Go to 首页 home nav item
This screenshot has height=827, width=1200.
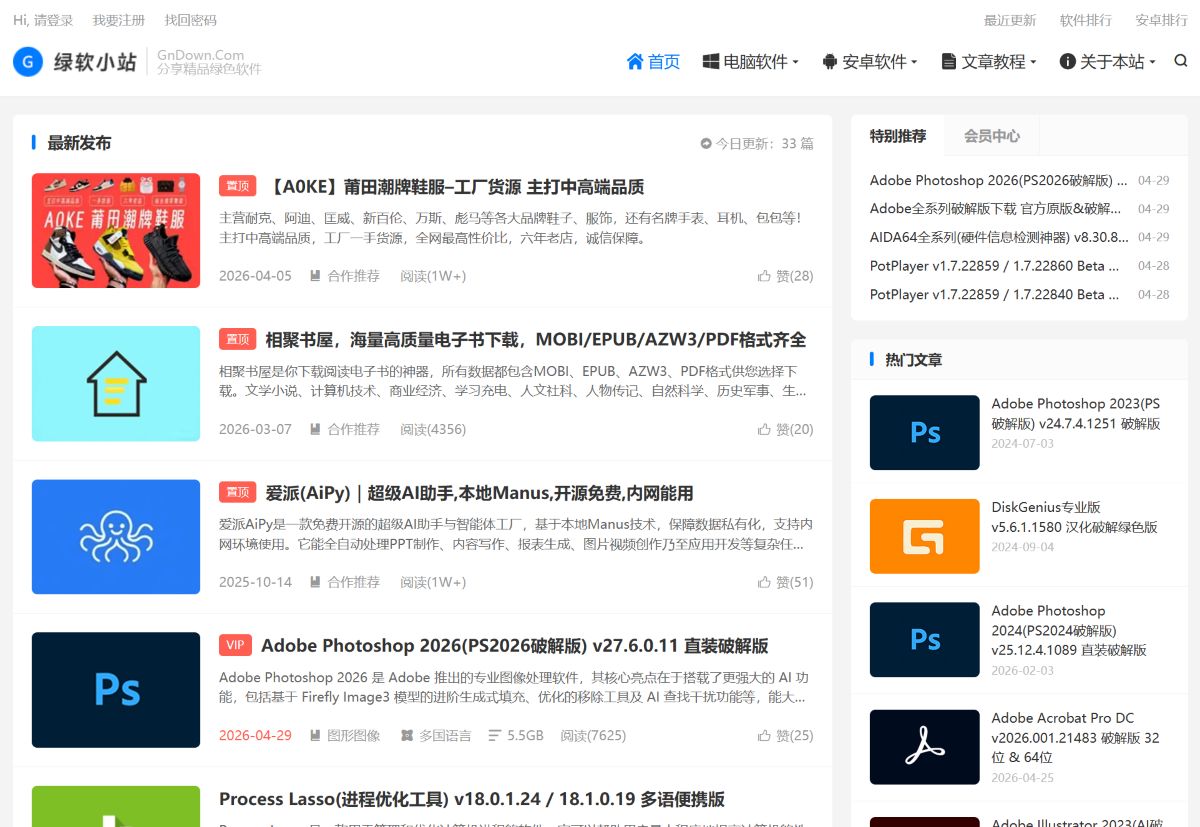point(653,62)
